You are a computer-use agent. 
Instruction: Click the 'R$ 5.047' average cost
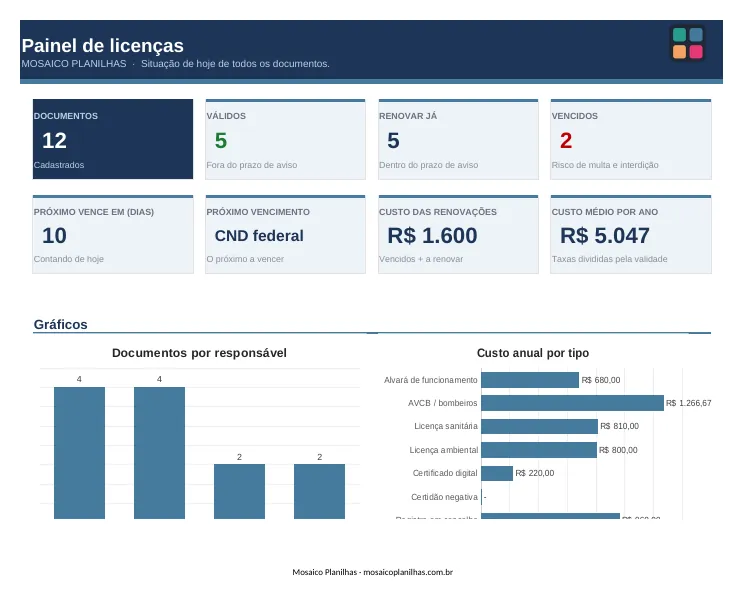tap(605, 235)
